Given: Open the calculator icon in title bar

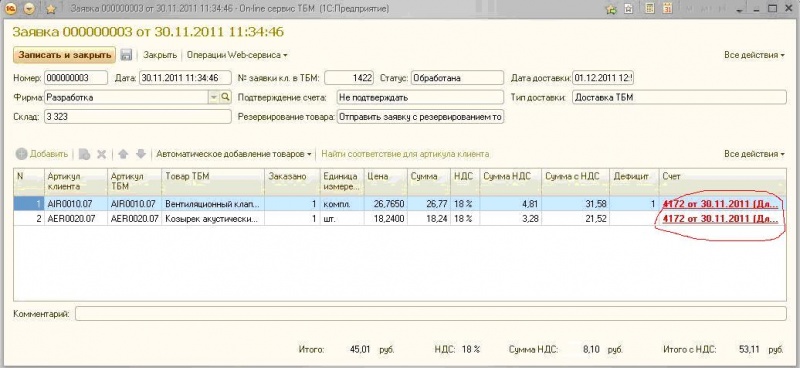Looking at the screenshot, I should (649, 8).
